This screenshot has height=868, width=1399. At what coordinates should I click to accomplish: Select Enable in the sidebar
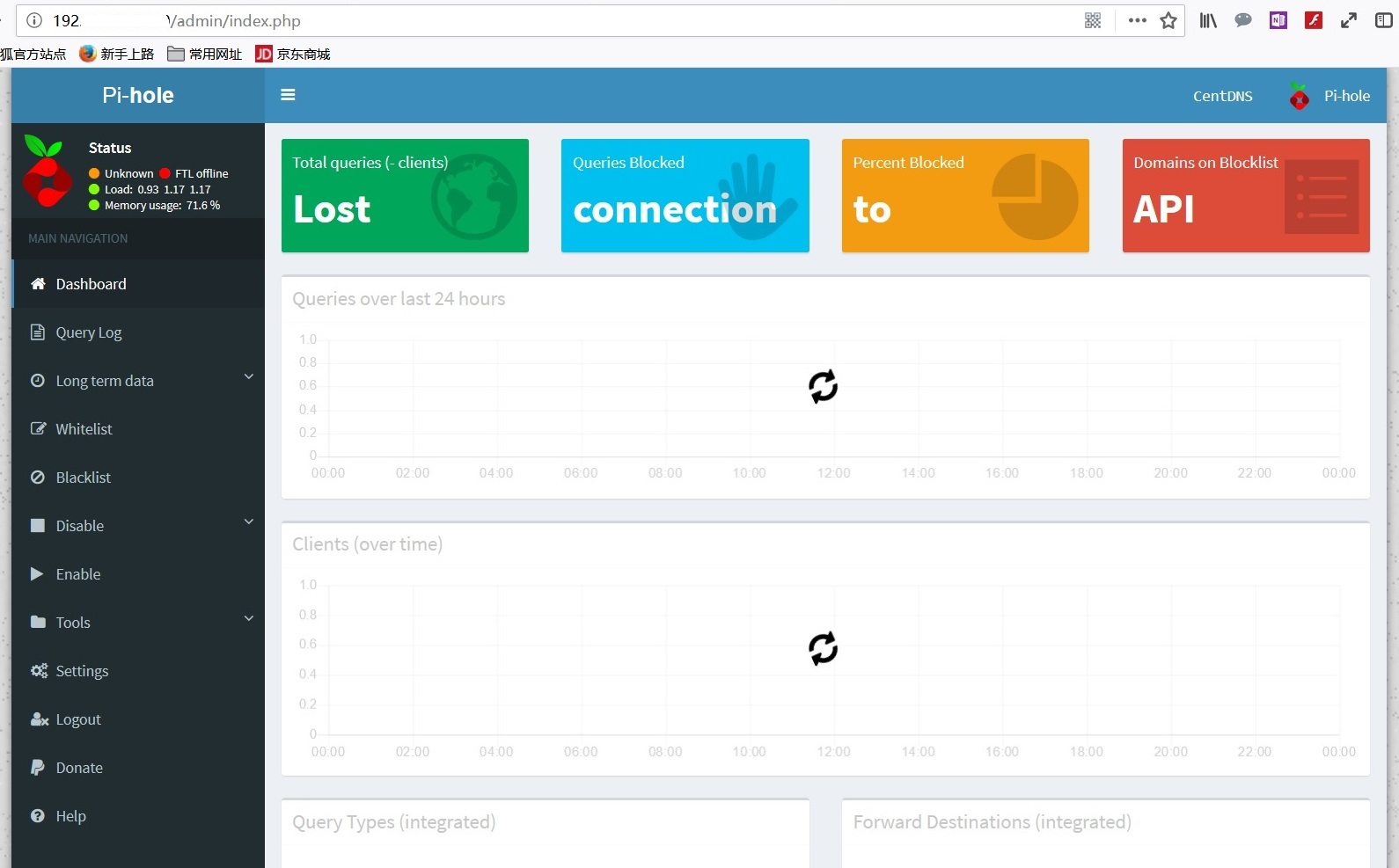click(x=138, y=574)
